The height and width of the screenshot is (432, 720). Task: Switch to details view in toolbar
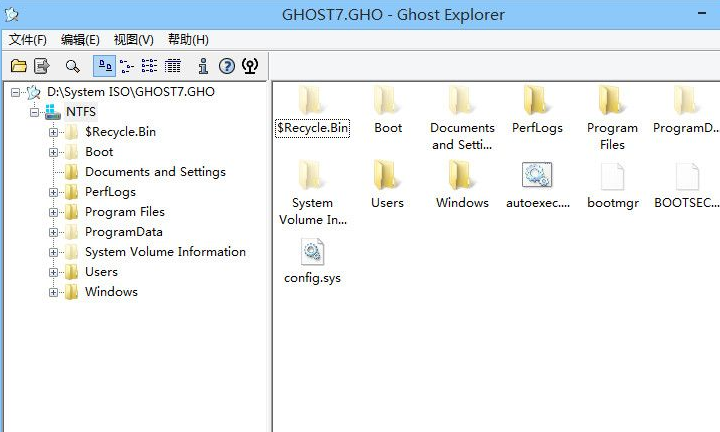tap(172, 66)
